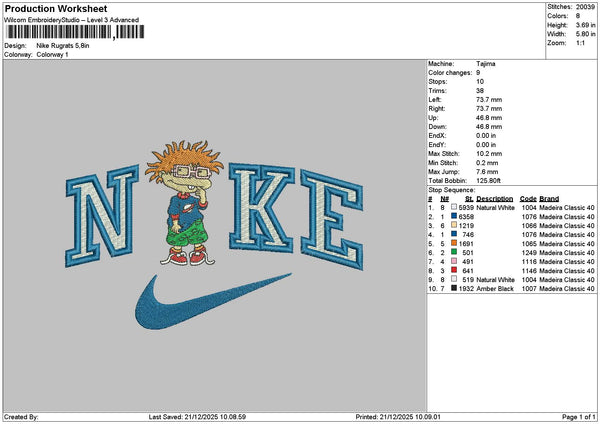Click the design name "Nike Rugrats 5,8in"
This screenshot has width=600, height=424.
pos(63,46)
